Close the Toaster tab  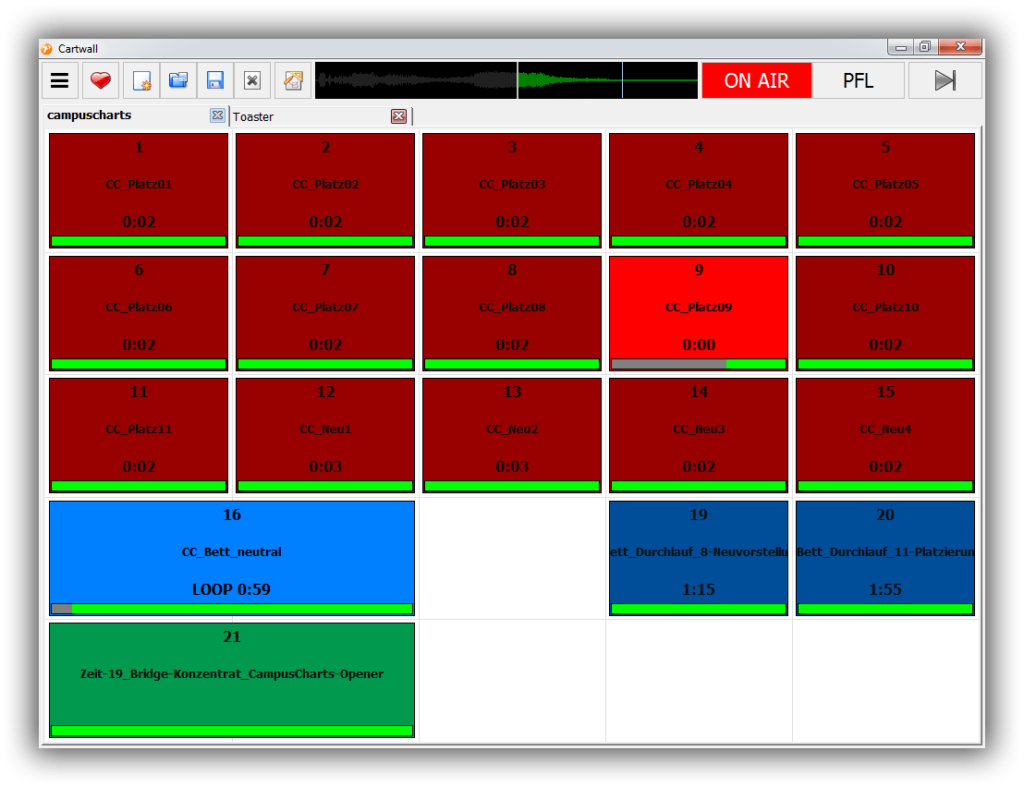399,116
